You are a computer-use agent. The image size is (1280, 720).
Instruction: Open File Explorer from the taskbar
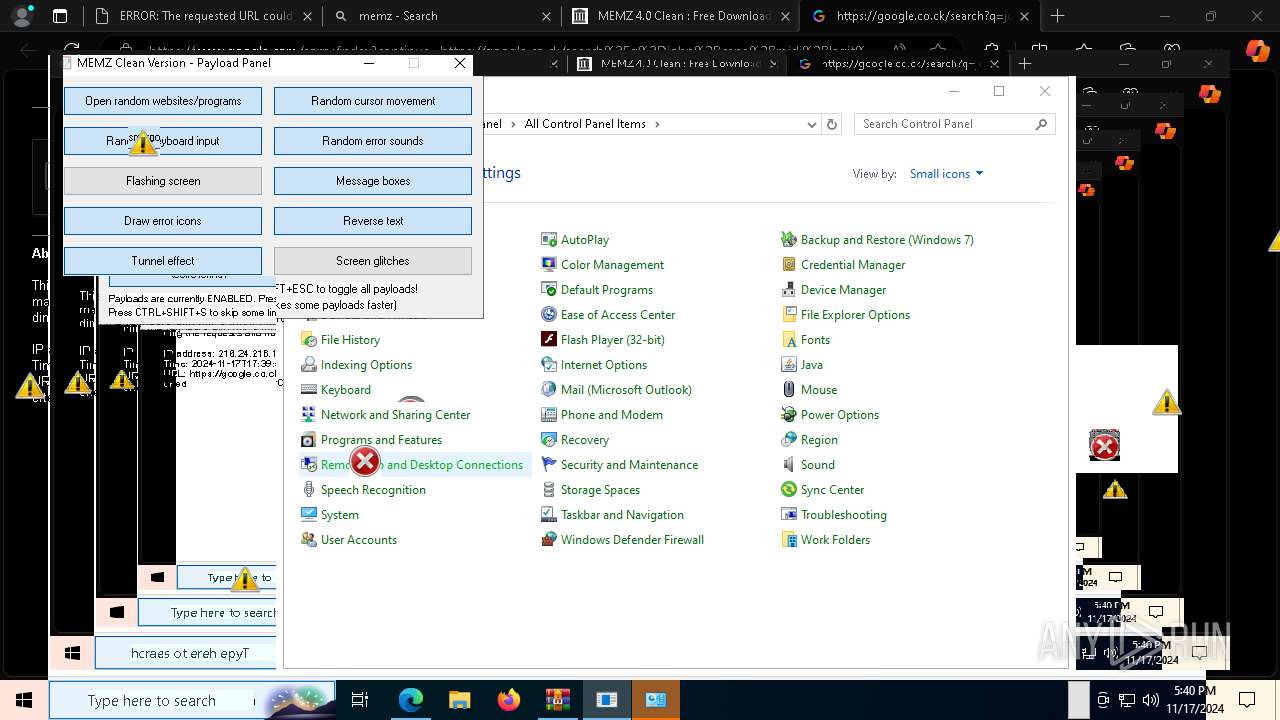click(x=459, y=700)
